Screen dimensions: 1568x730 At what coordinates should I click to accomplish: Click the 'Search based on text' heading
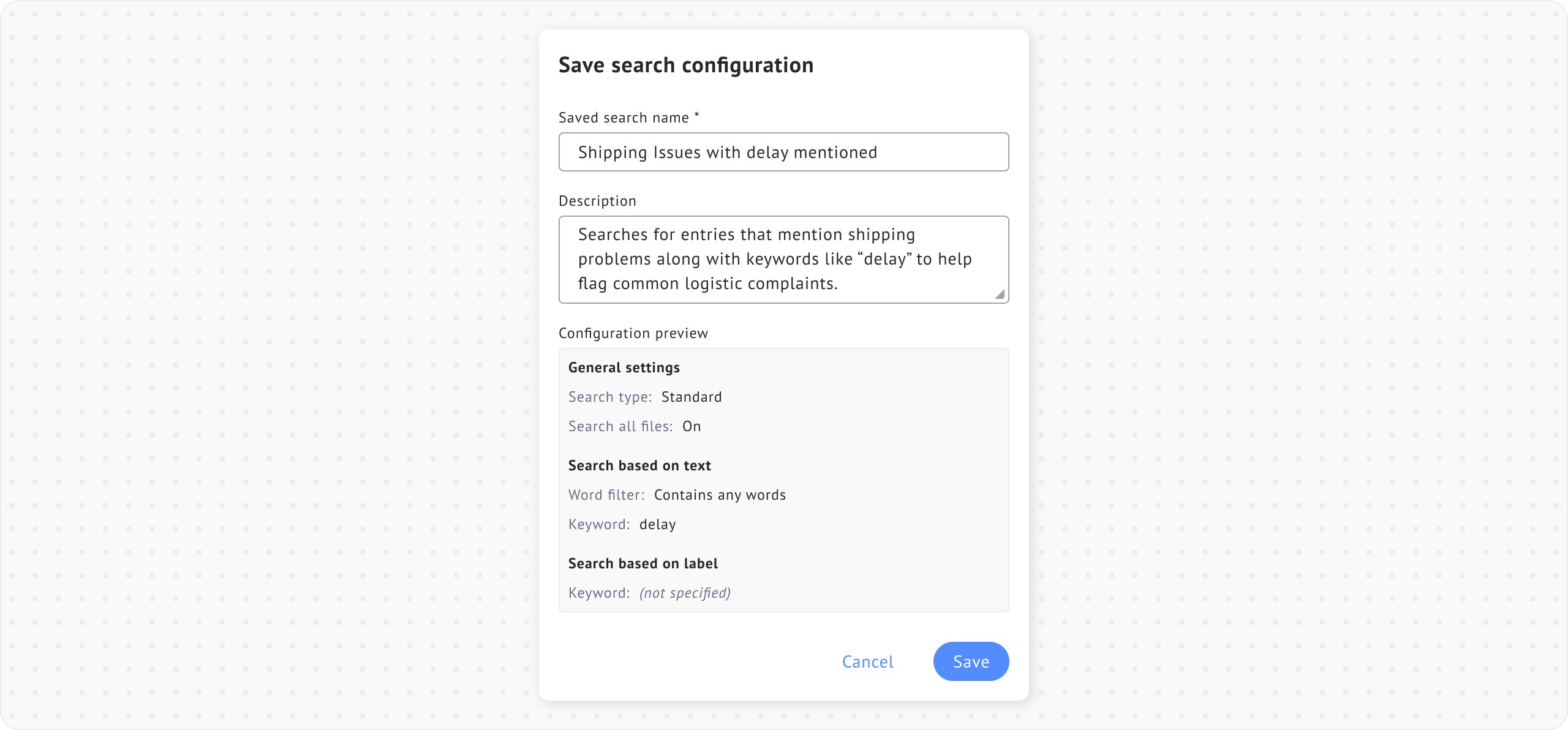coord(639,465)
